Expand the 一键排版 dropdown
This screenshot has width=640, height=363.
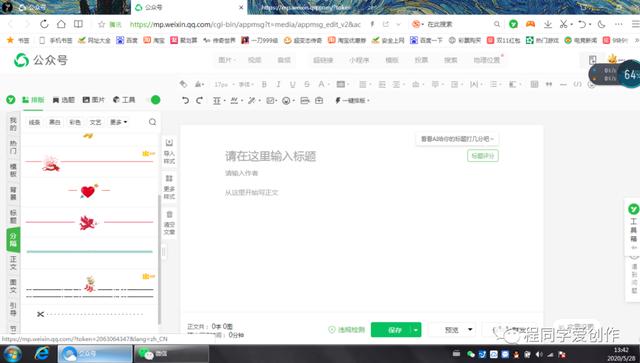(352, 100)
